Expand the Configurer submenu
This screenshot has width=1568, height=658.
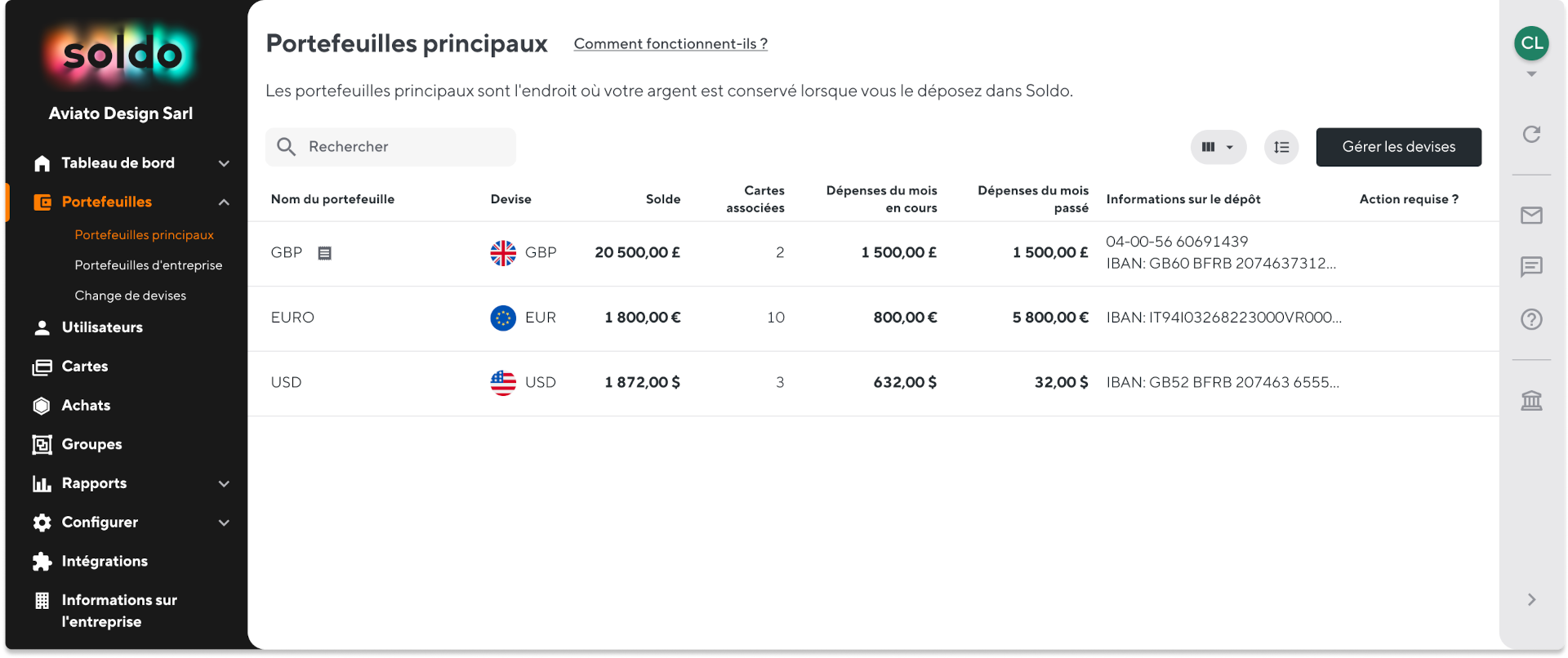(x=224, y=522)
